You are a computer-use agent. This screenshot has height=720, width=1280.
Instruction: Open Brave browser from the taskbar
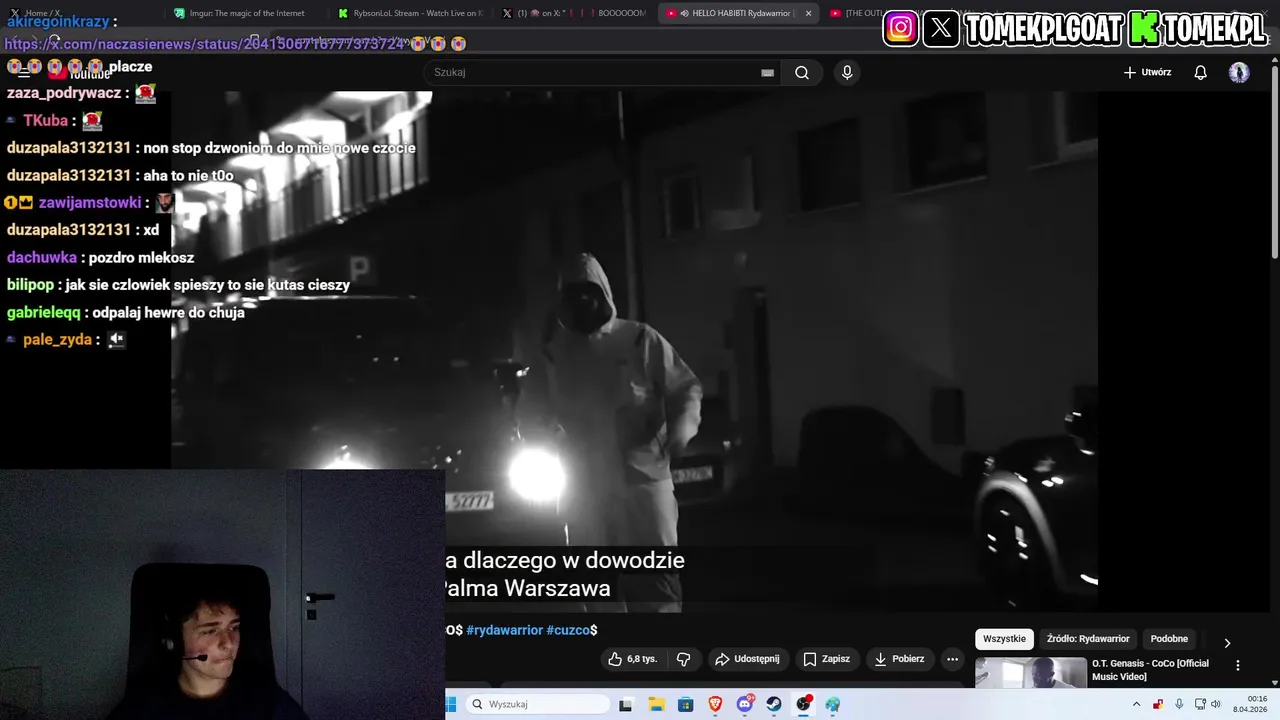(715, 704)
